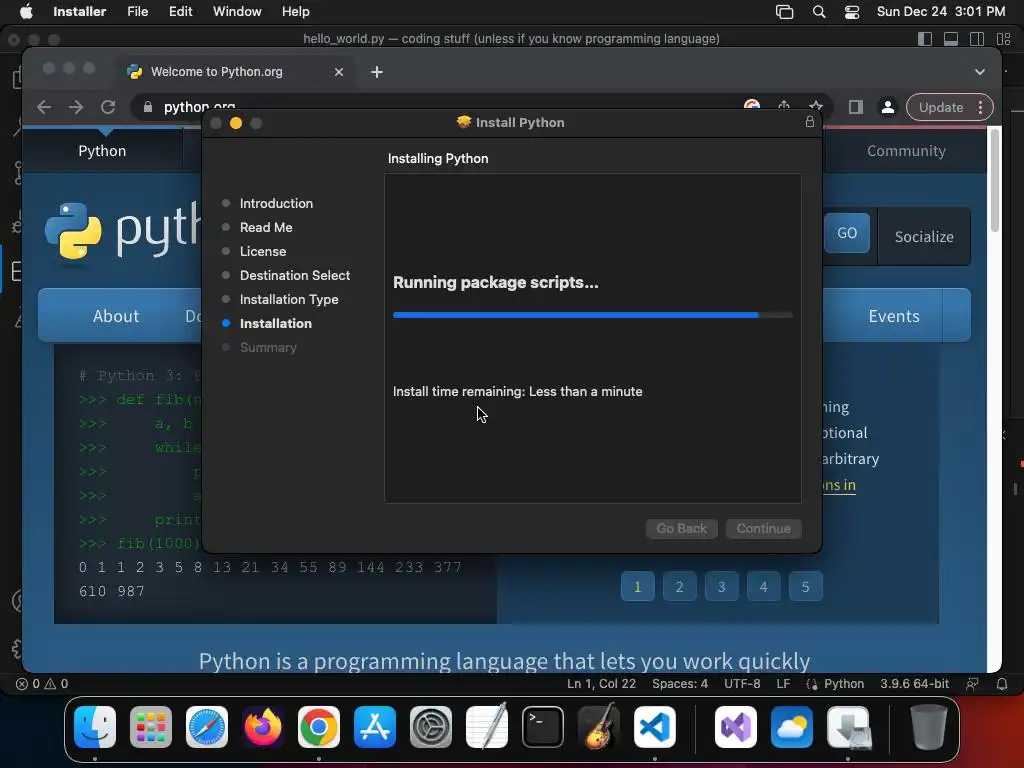The height and width of the screenshot is (768, 1024).
Task: Launch Firefox from the dock
Action: (x=263, y=727)
